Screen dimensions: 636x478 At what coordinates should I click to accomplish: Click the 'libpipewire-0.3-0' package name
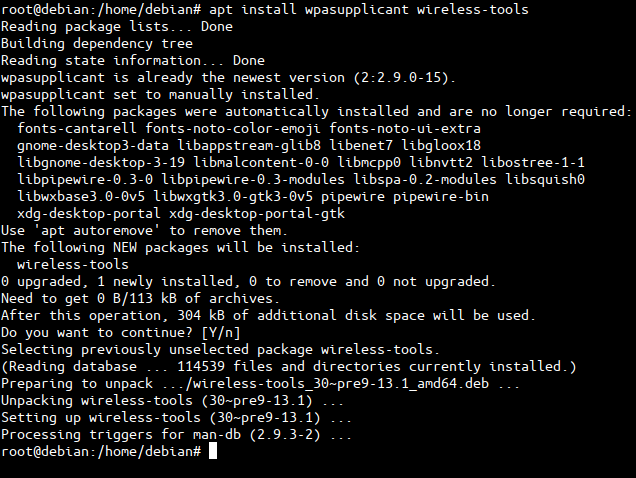(84, 180)
